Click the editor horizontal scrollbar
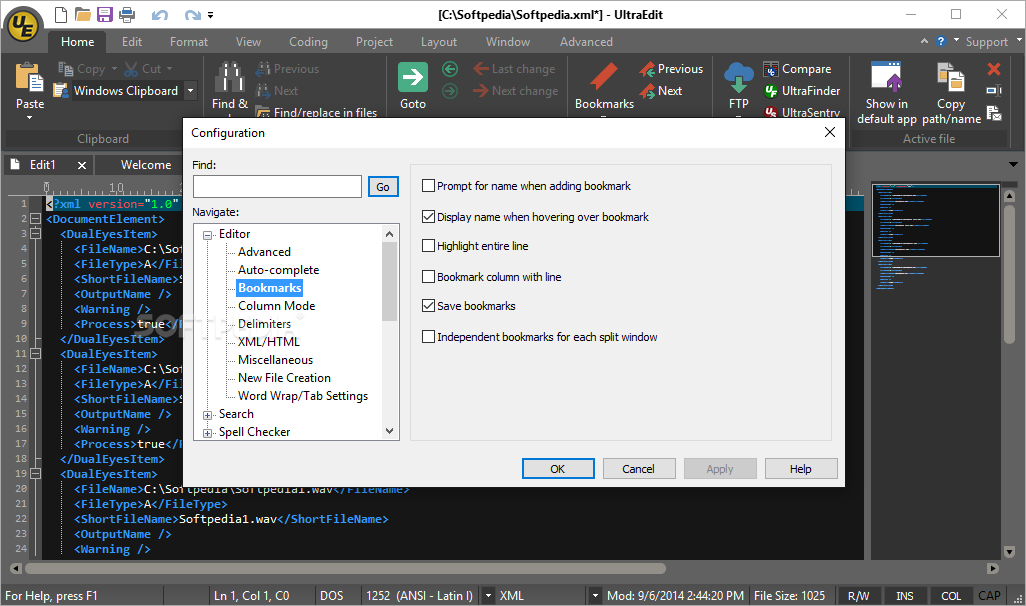Image resolution: width=1026 pixels, height=606 pixels. (345, 569)
